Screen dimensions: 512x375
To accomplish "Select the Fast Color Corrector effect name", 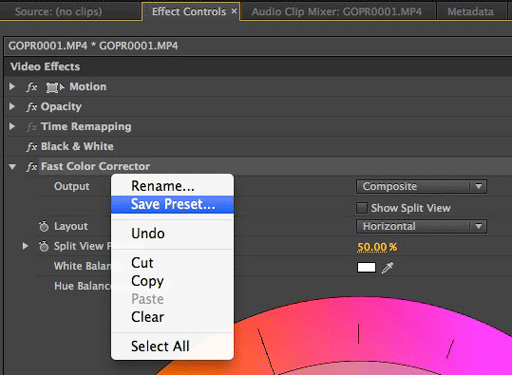I will pos(95,166).
